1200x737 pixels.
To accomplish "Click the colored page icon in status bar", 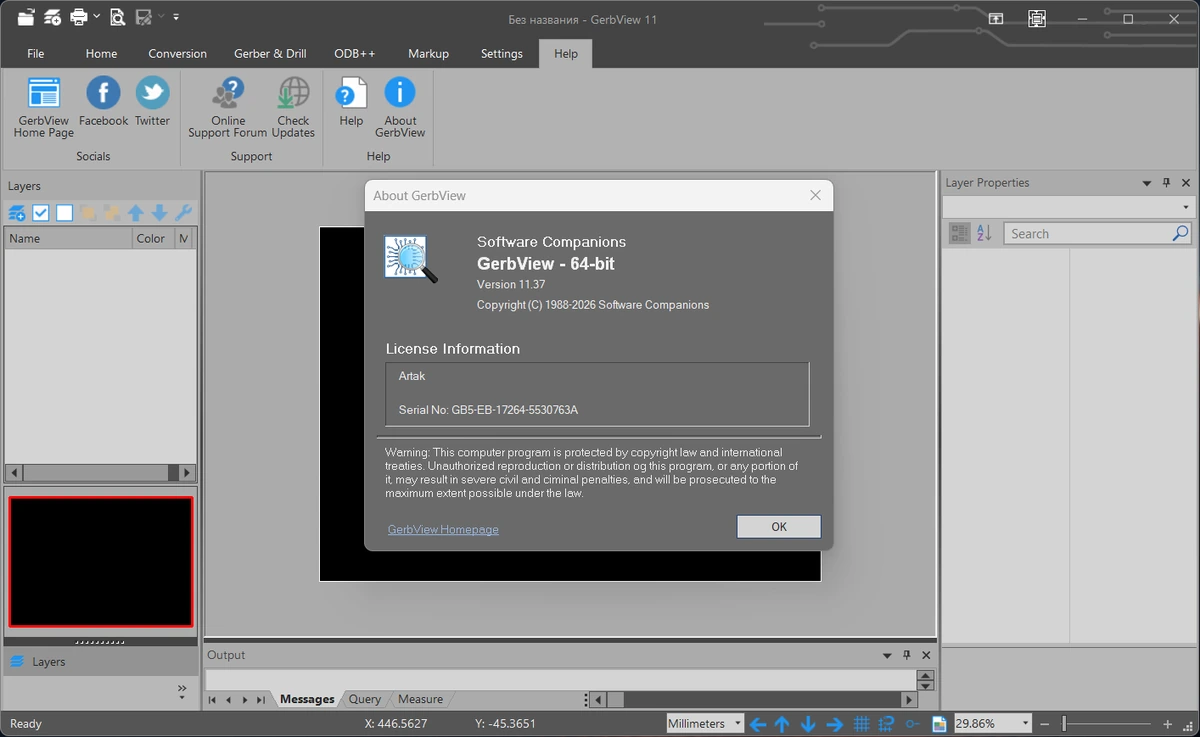I will [939, 724].
